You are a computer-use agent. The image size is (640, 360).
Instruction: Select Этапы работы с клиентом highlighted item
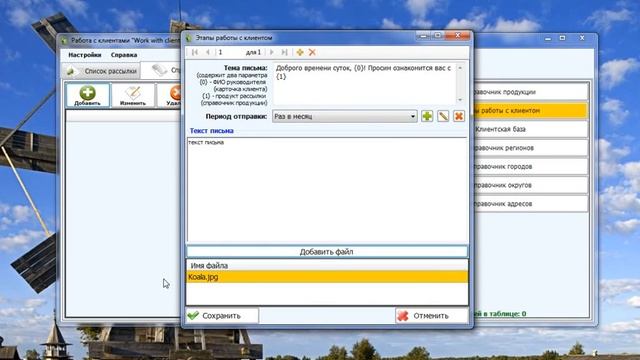(x=531, y=111)
